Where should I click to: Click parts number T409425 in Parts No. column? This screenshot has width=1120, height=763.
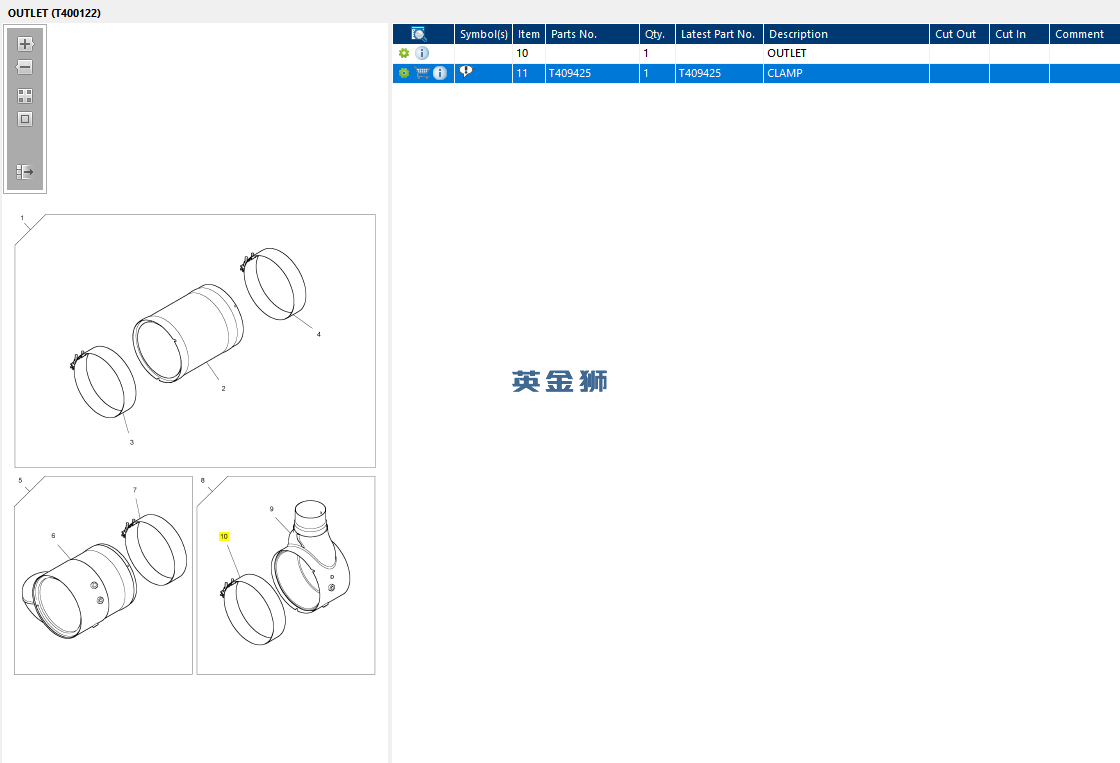click(x=570, y=73)
